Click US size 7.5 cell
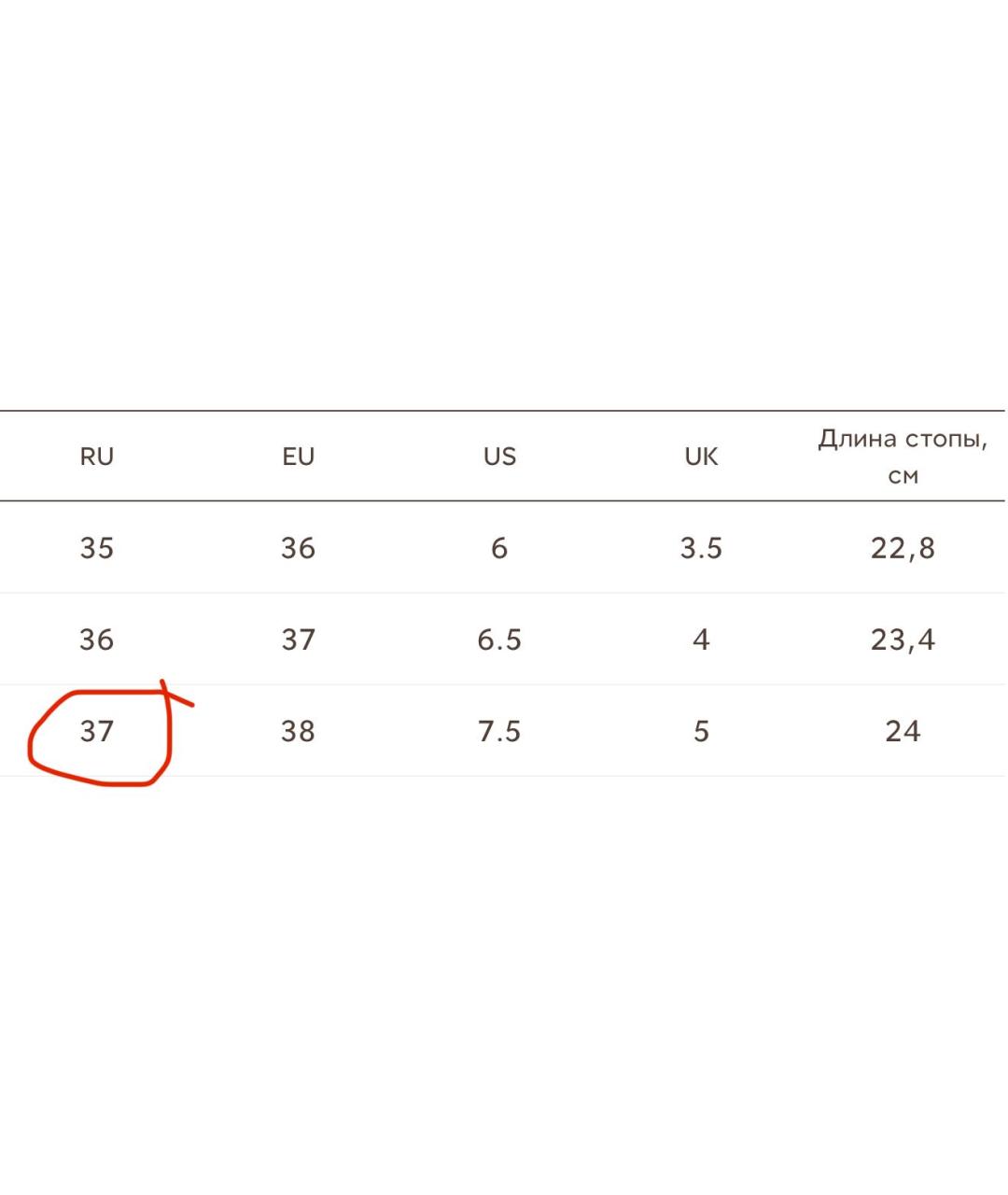 tap(499, 731)
